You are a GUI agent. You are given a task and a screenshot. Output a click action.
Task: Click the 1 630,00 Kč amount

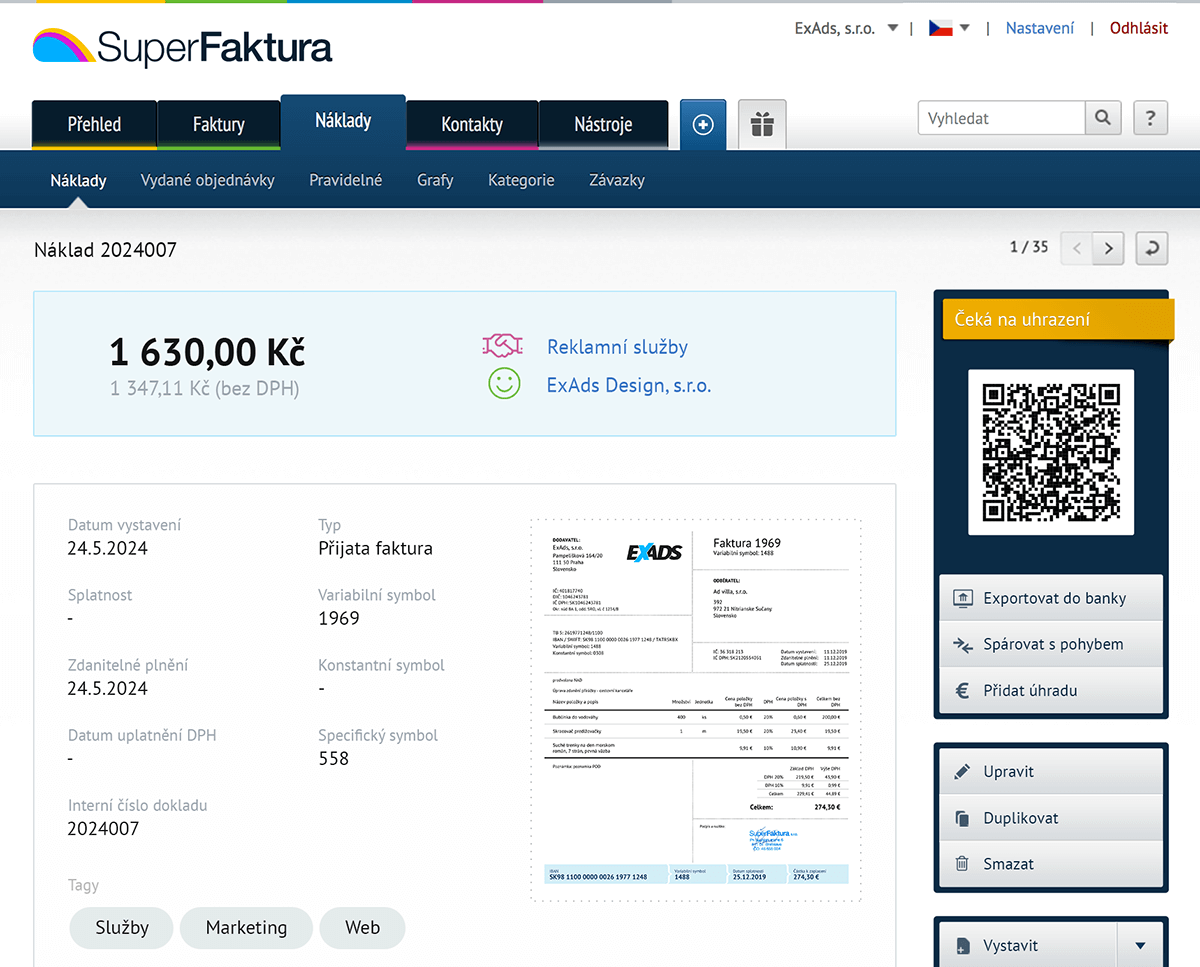(x=207, y=352)
